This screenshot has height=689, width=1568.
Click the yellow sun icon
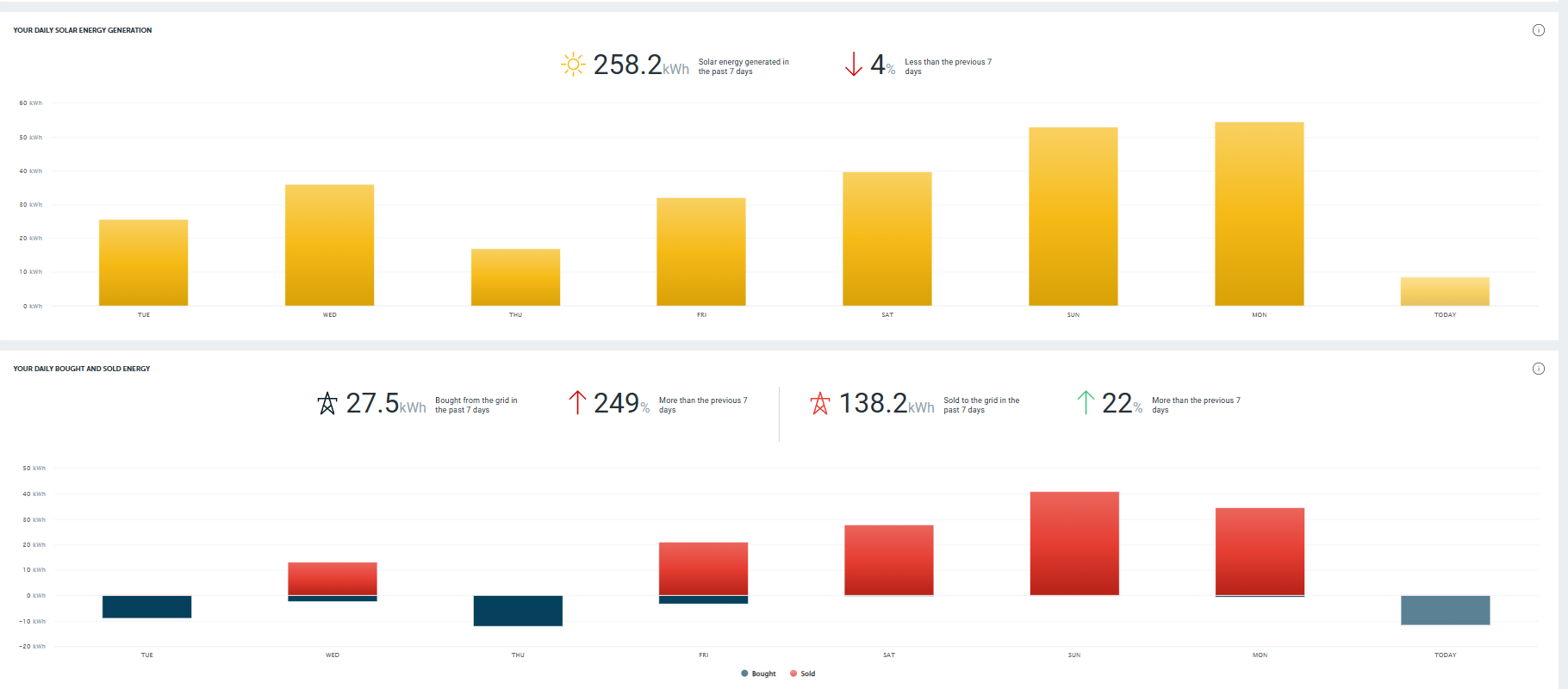(573, 65)
